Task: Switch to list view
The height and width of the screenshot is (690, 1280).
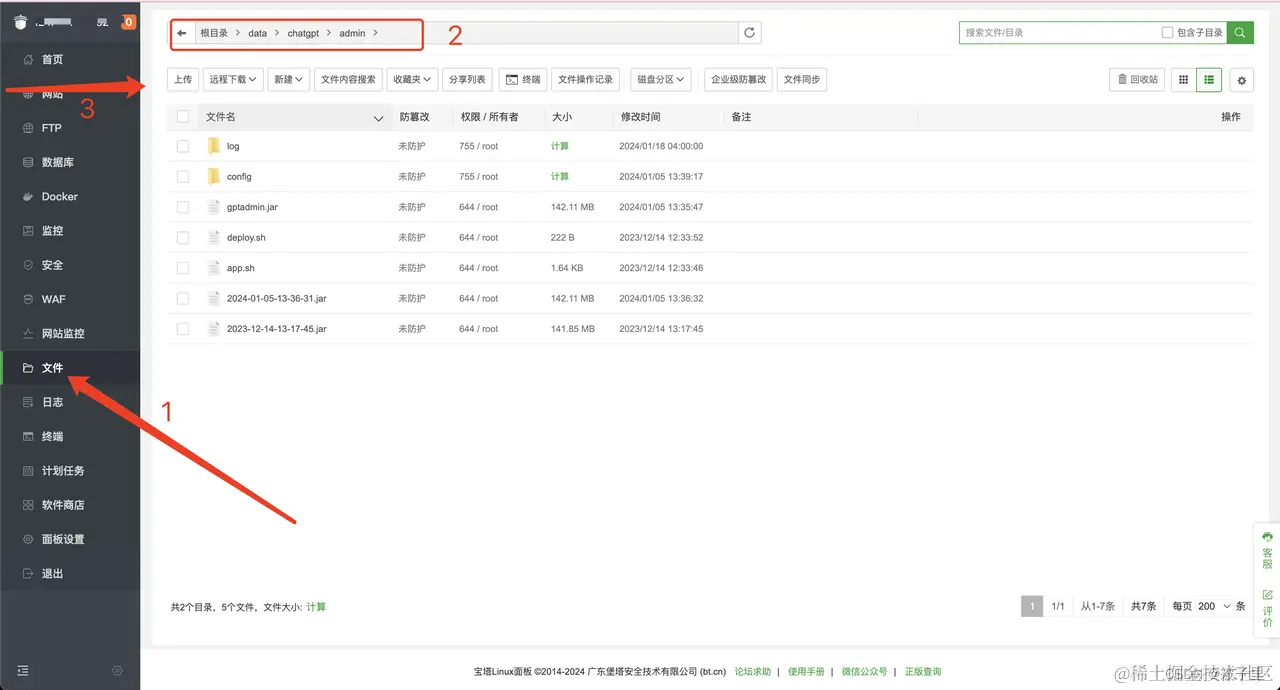Action: click(1209, 80)
